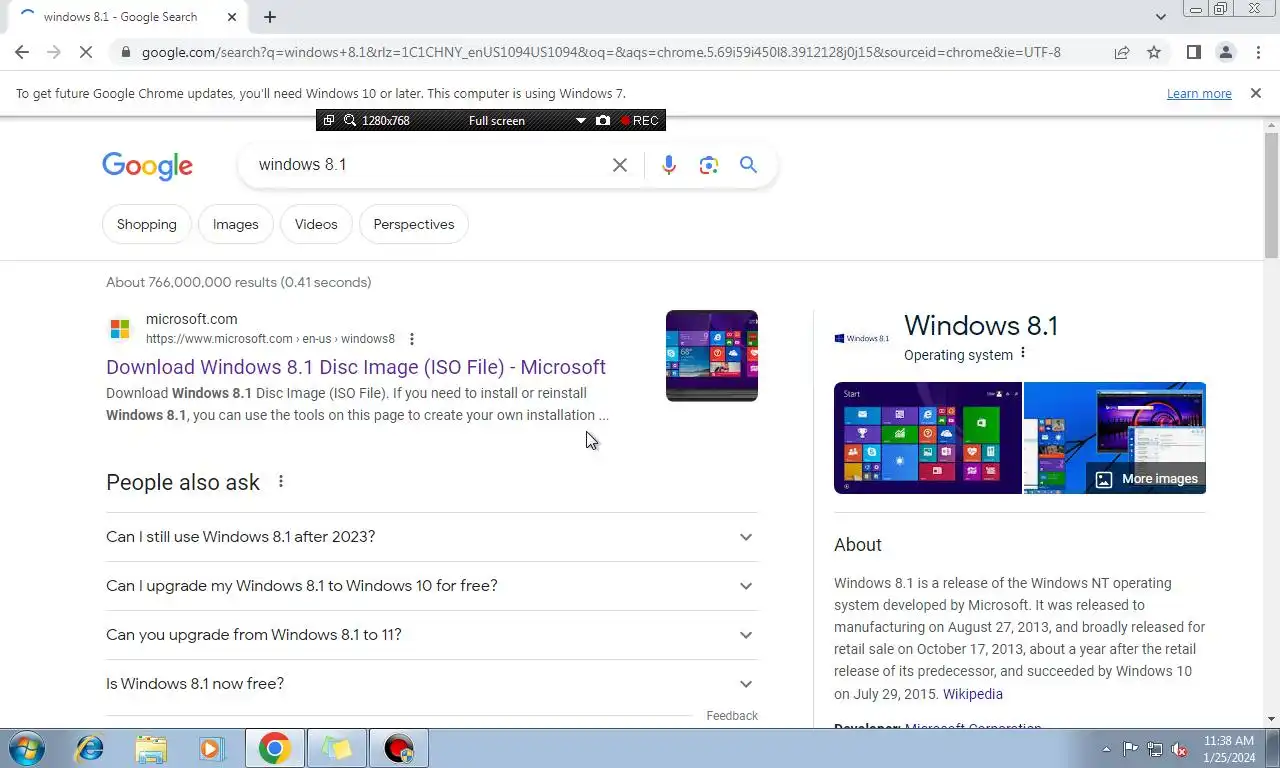The width and height of the screenshot is (1280, 768).
Task: Open the tab search chevron
Action: pos(1160,17)
